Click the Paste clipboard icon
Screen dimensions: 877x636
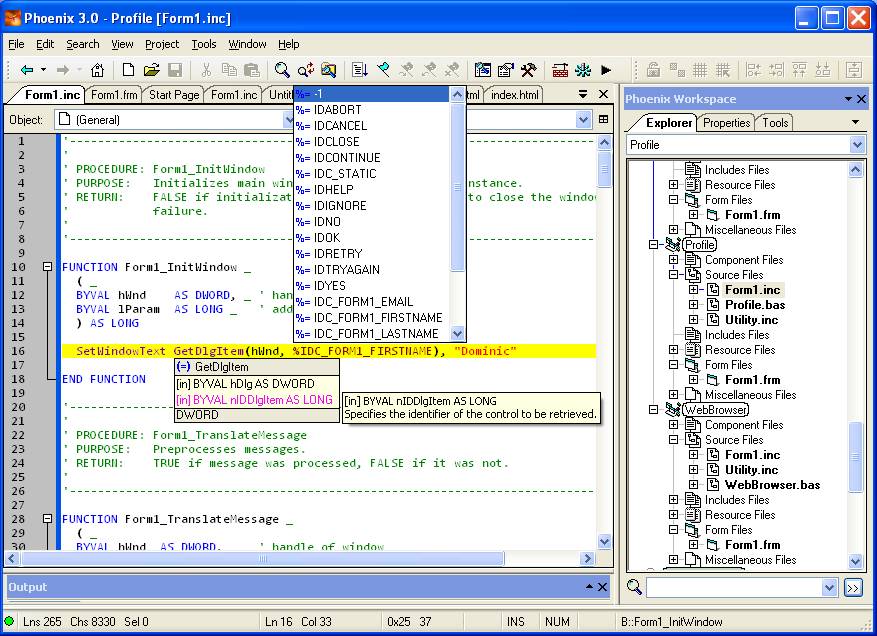252,70
